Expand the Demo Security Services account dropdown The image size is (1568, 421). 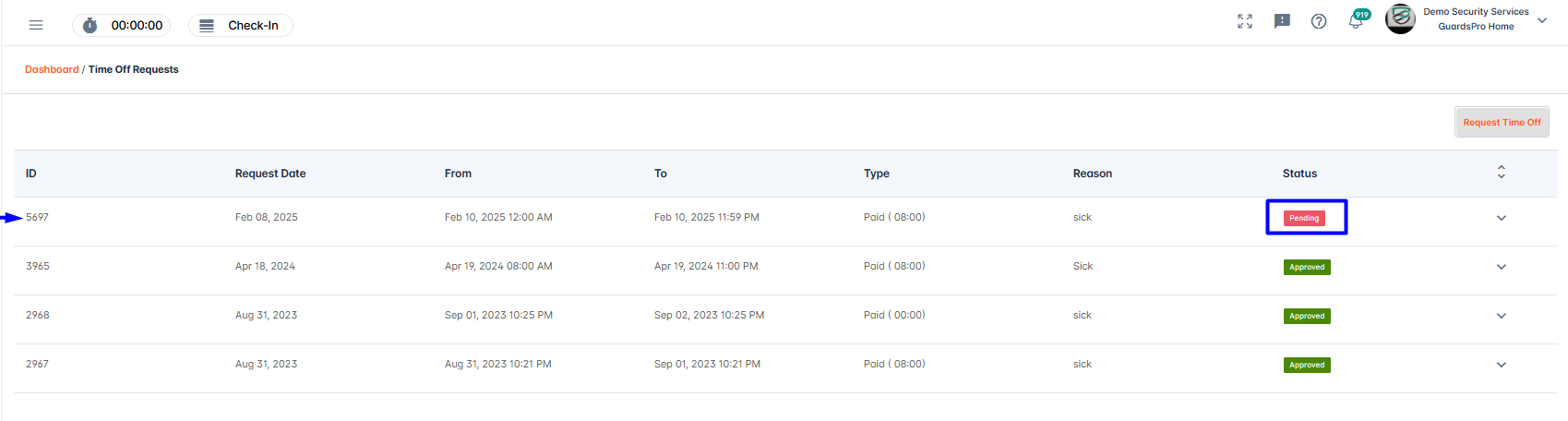tap(1542, 20)
